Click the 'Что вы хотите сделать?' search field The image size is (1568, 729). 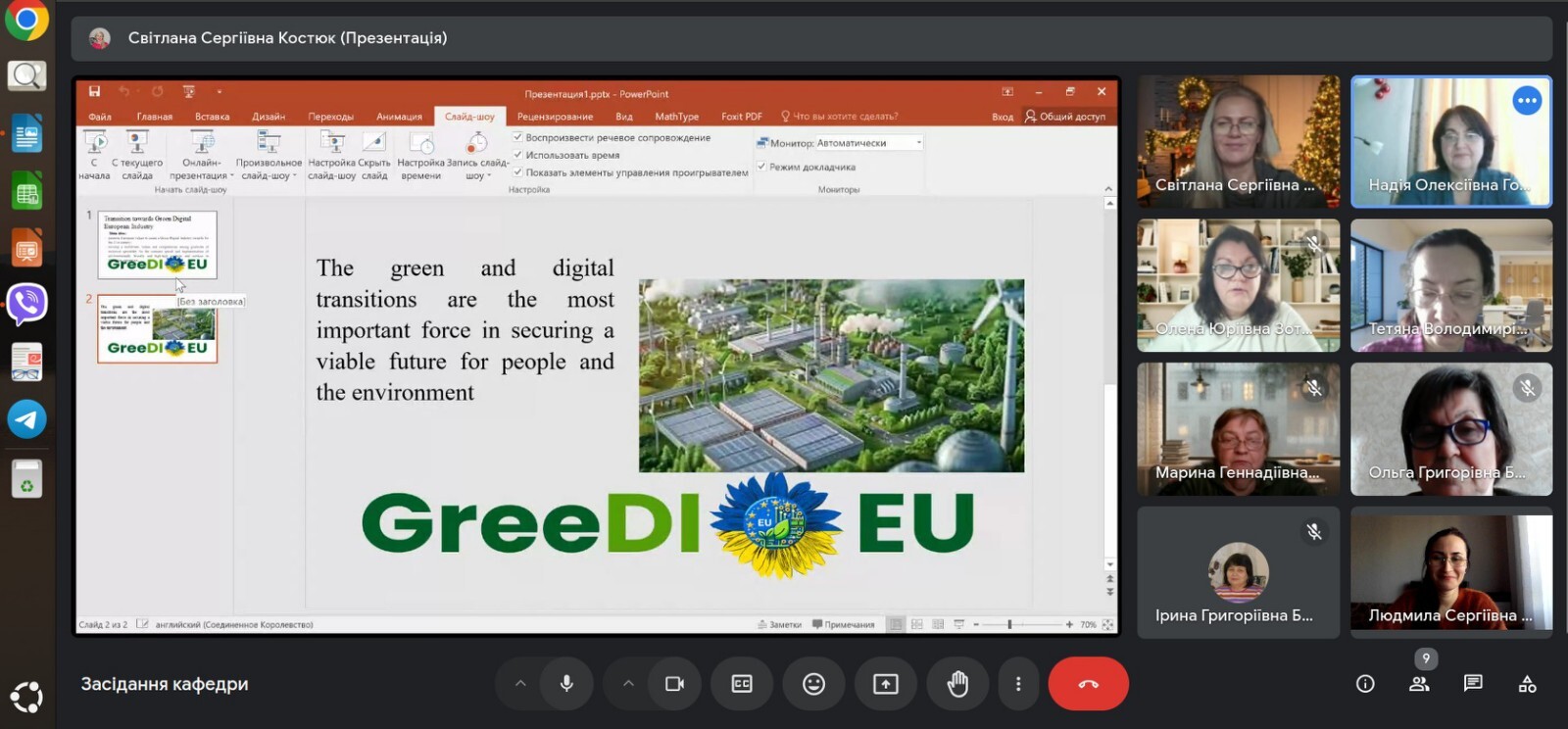click(x=840, y=117)
